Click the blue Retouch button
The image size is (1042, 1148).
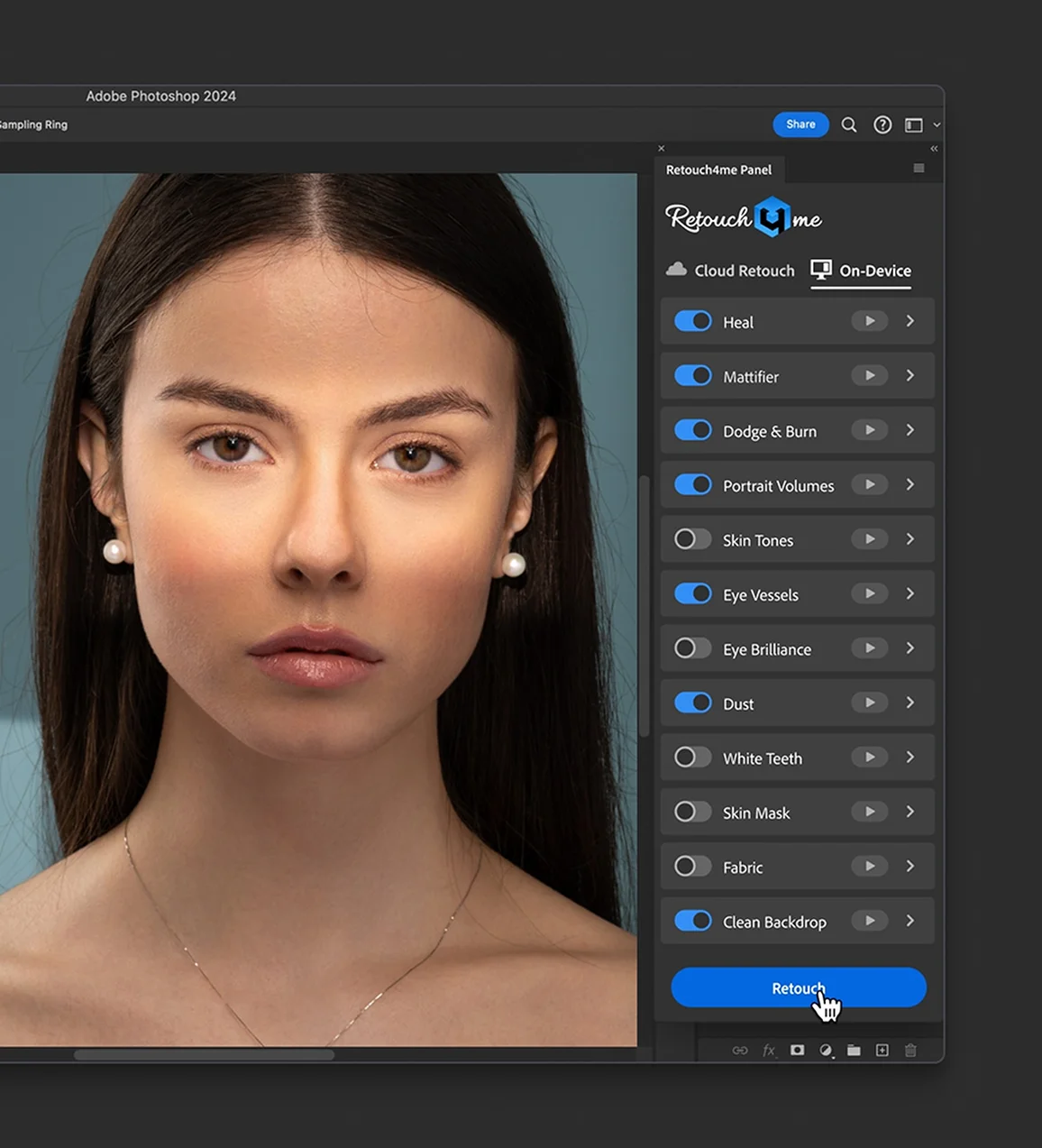point(798,987)
